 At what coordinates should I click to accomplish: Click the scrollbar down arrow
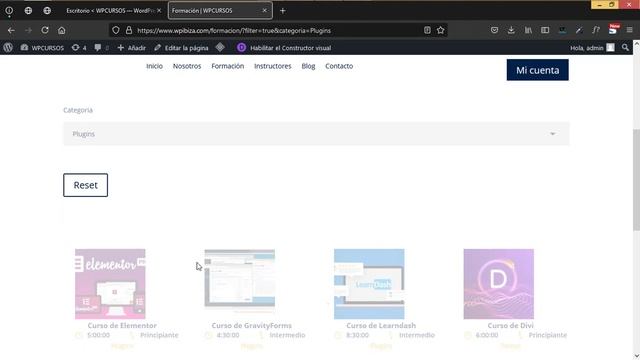pyautogui.click(x=636, y=356)
